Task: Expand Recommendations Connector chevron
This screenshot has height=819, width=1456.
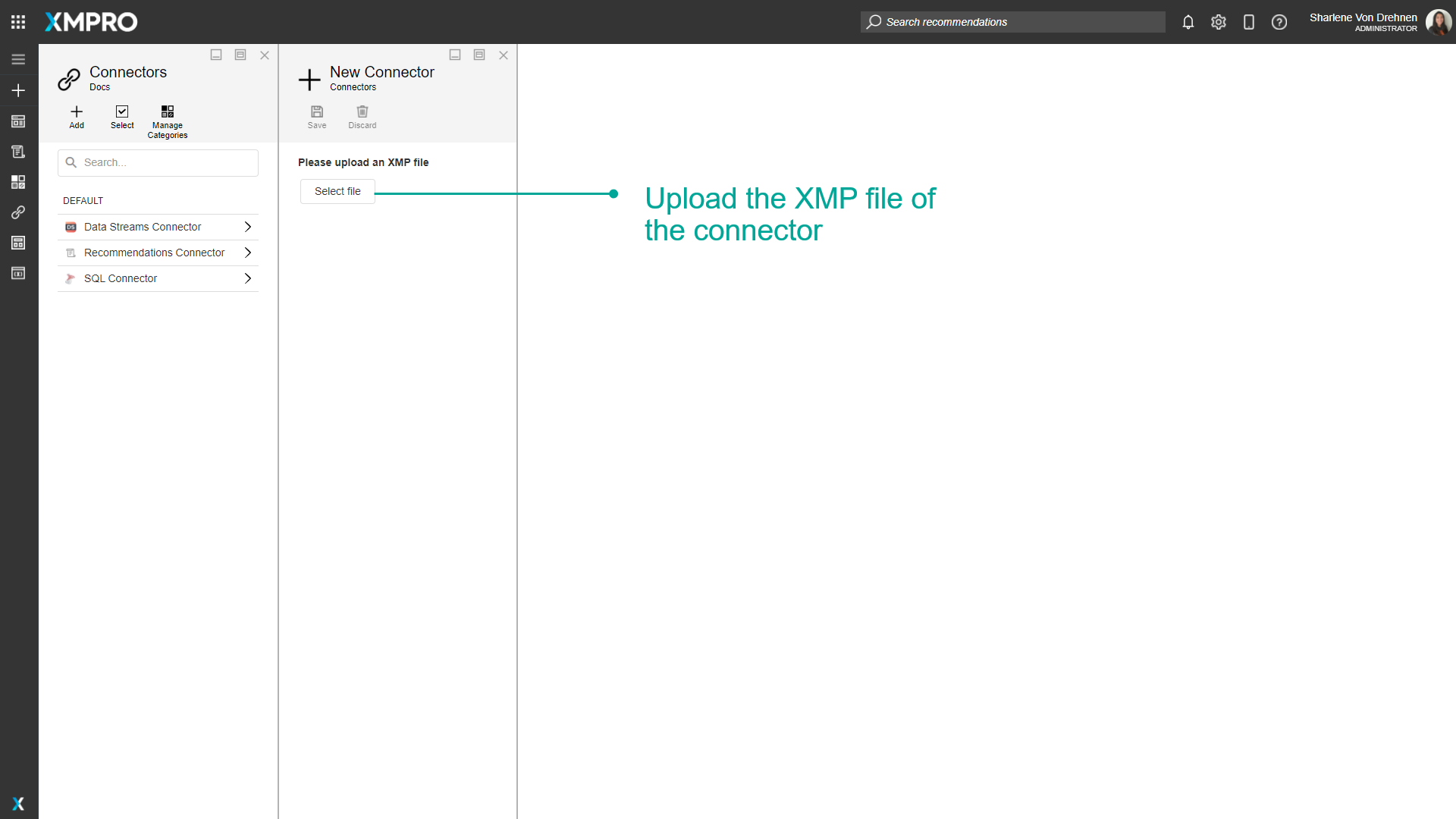Action: [x=247, y=253]
